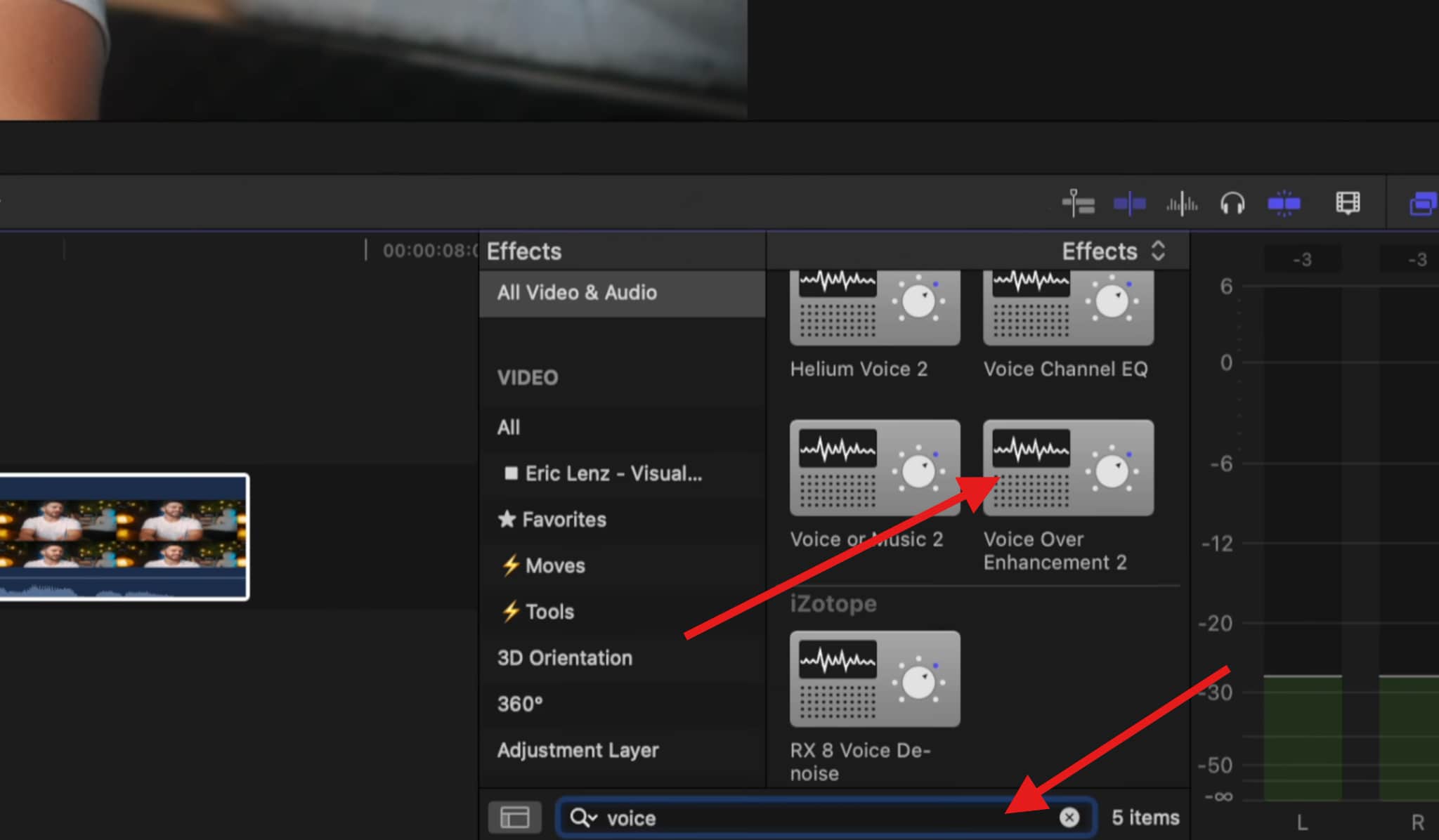The image size is (1439, 840).
Task: Toggle solo with the headphones icon
Action: coord(1232,202)
